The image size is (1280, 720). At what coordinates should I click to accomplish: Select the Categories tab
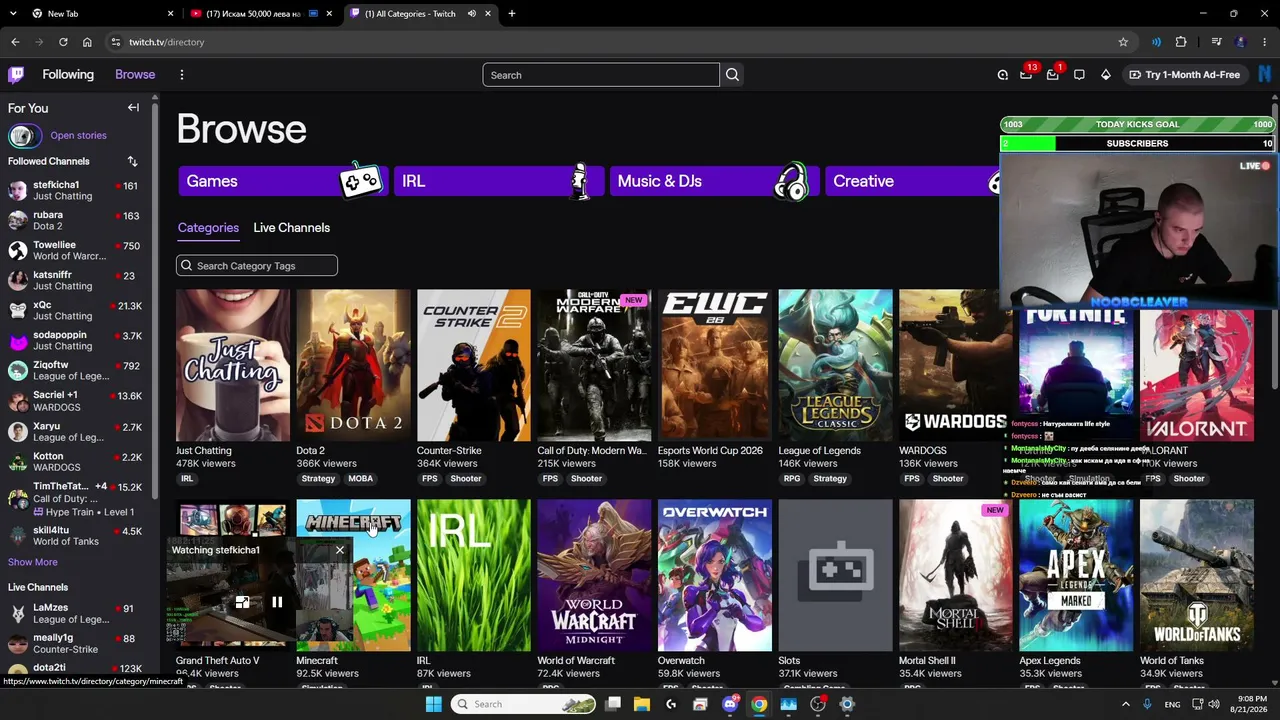click(x=208, y=228)
